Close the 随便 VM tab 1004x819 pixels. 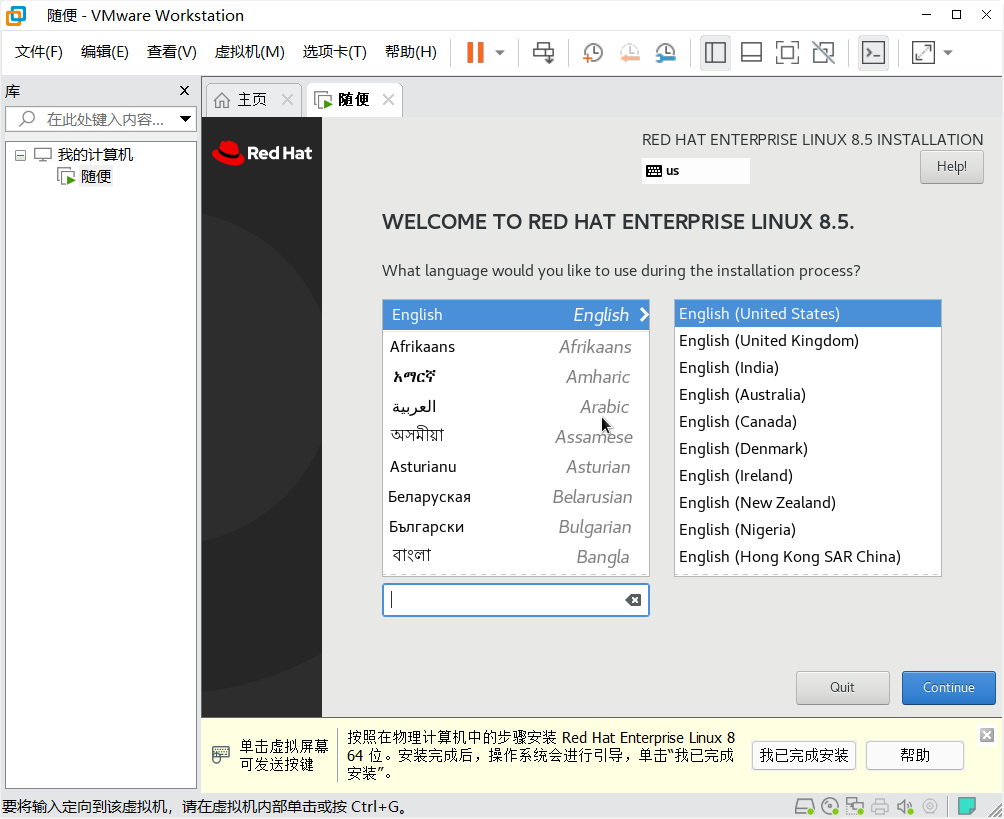[x=388, y=100]
